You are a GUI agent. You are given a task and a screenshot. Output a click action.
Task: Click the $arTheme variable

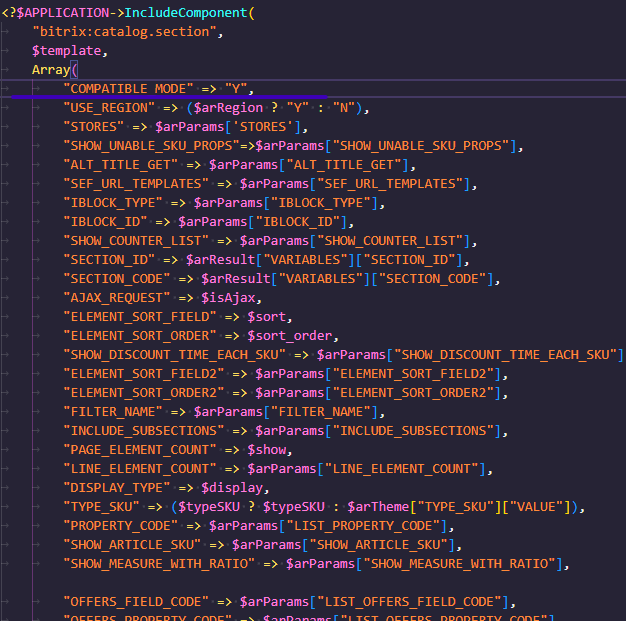coord(378,507)
